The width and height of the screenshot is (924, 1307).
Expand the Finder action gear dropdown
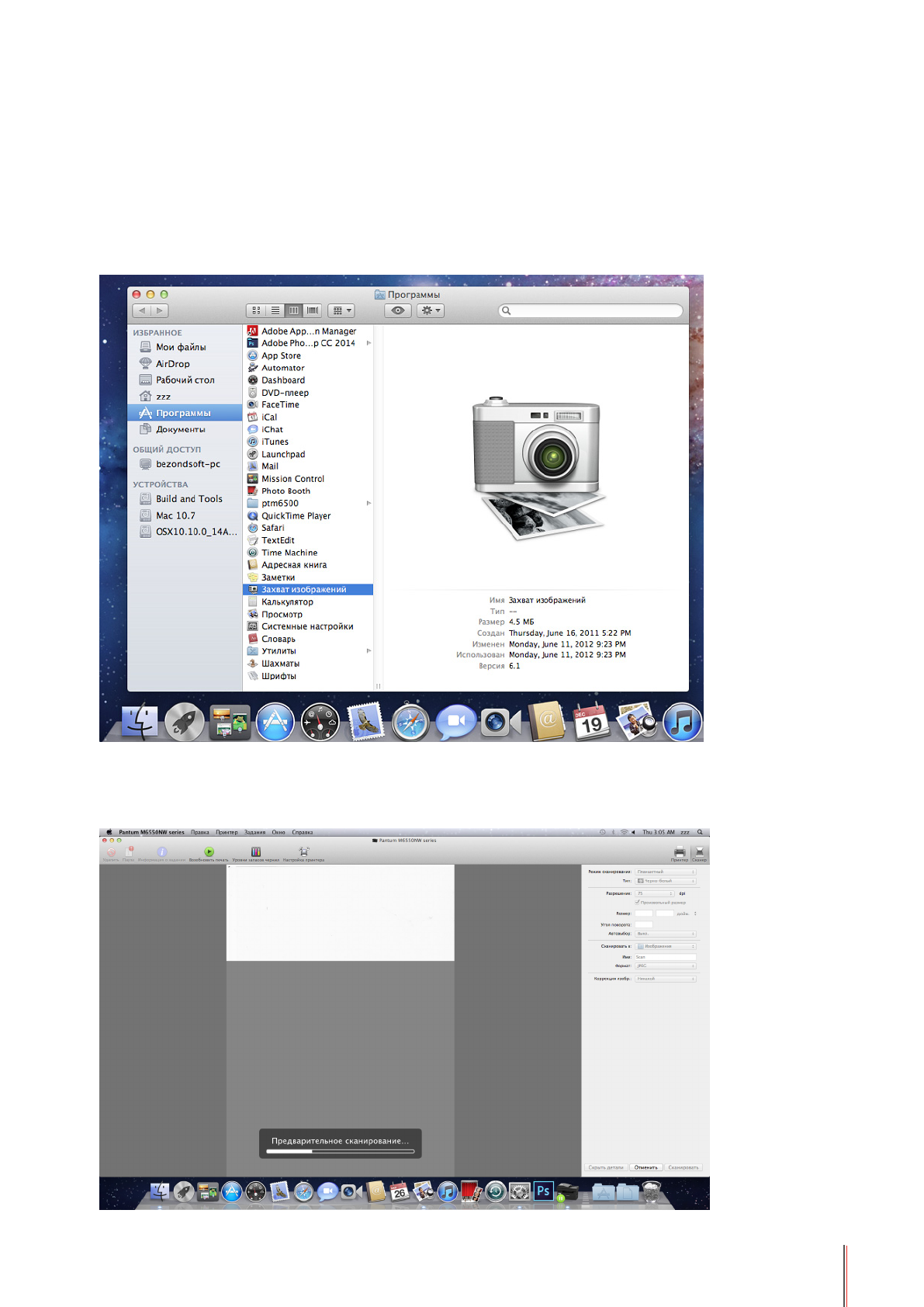click(x=430, y=310)
